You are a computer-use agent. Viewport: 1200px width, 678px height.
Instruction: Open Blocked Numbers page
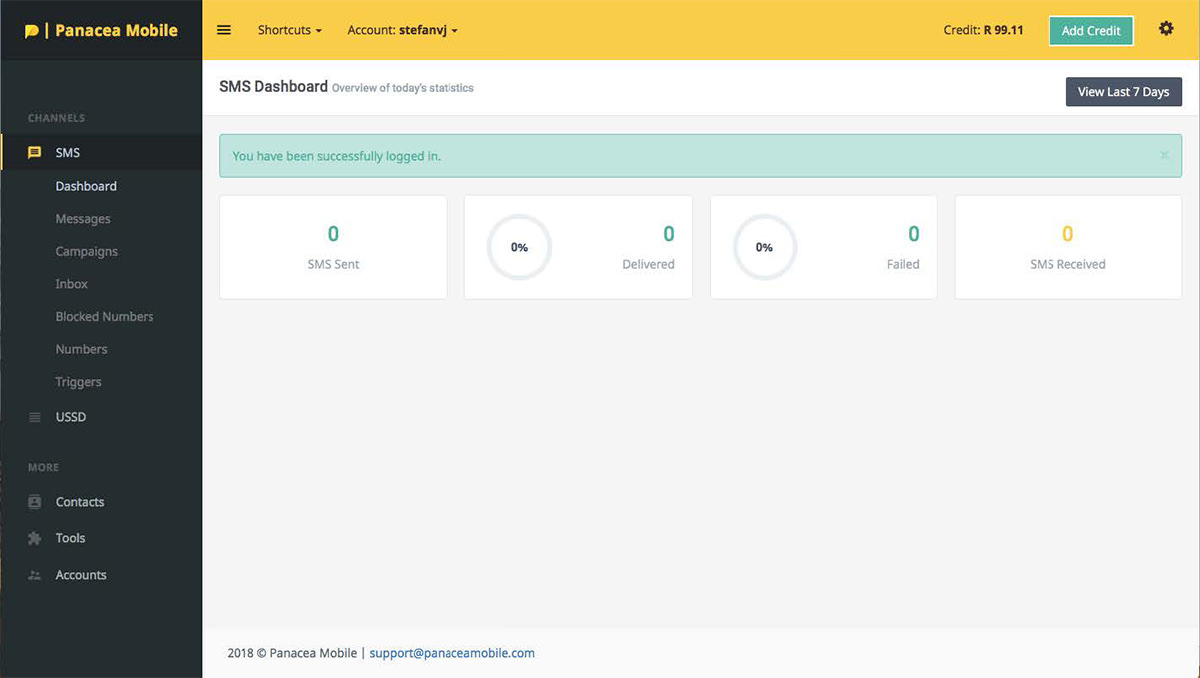(x=104, y=317)
